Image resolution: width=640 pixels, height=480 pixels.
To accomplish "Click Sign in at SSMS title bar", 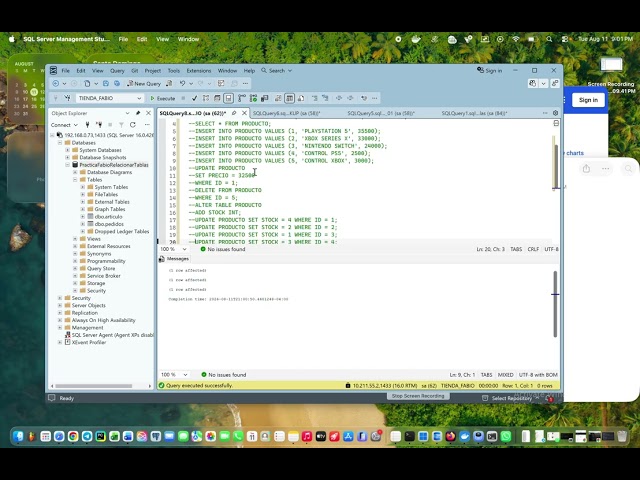I will (x=490, y=71).
